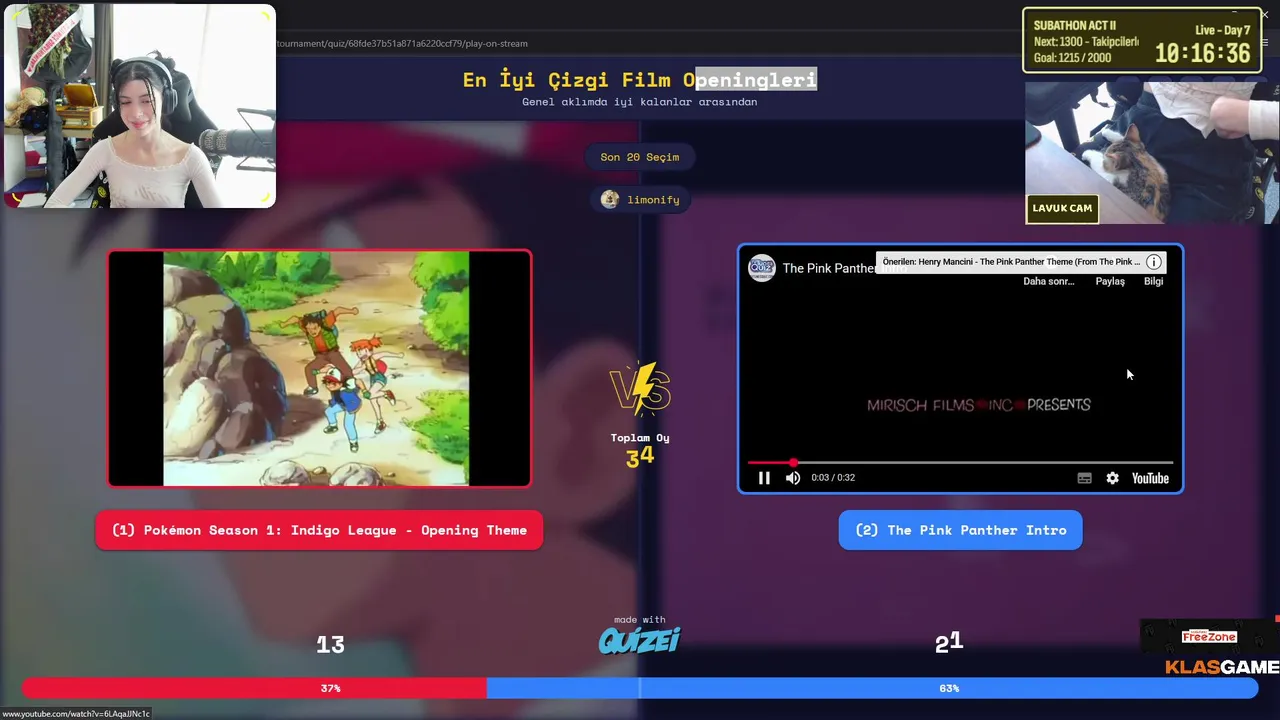Mute the YouTube player volume
This screenshot has height=720, width=1280.
(793, 478)
